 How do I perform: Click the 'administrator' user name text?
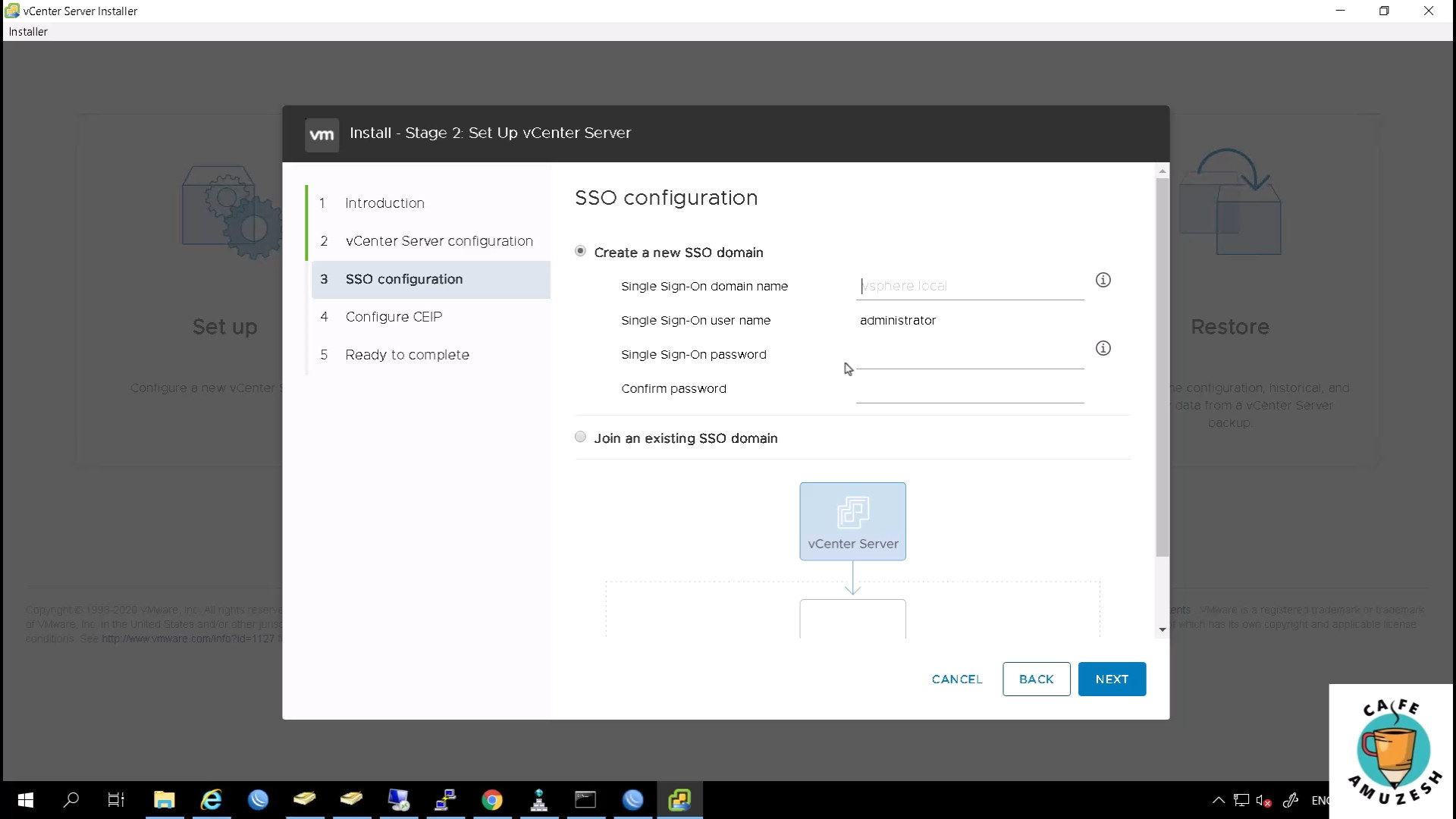coord(898,321)
